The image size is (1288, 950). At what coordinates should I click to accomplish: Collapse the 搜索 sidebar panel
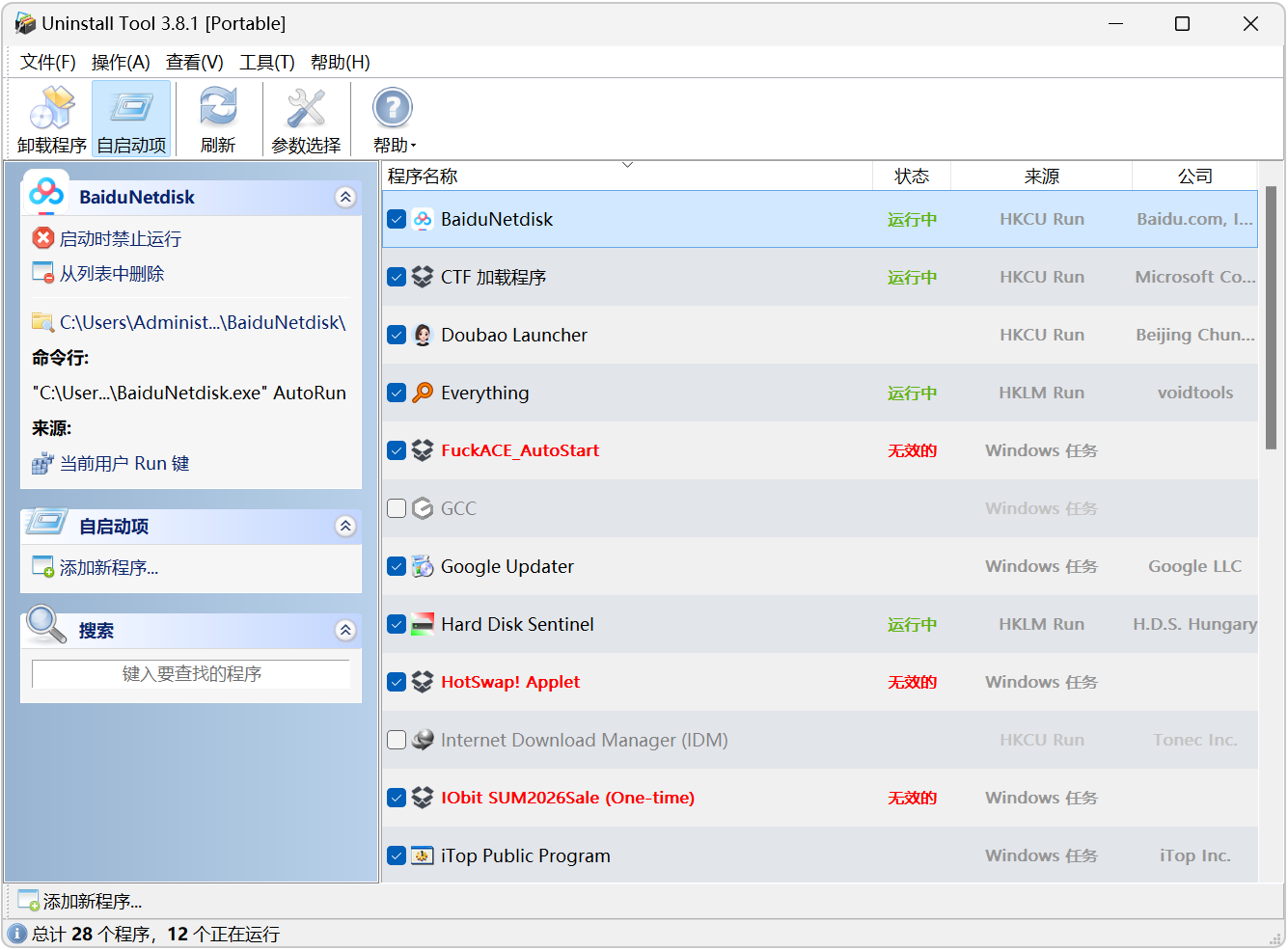point(345,630)
